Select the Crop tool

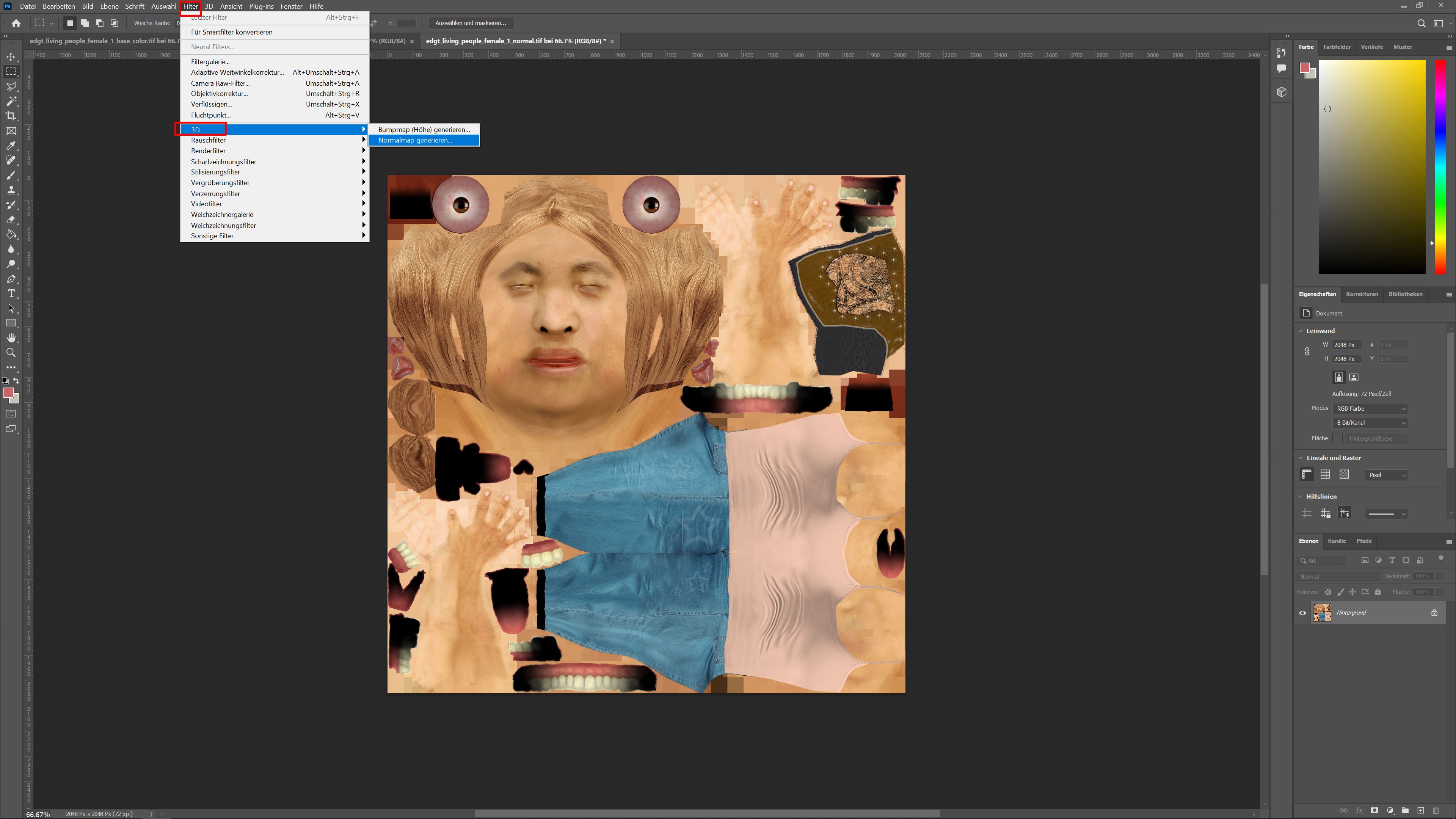(11, 116)
